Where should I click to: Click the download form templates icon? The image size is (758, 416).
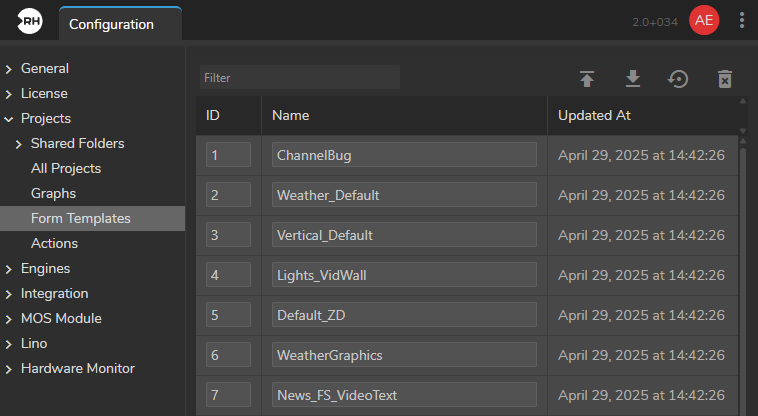coord(633,79)
